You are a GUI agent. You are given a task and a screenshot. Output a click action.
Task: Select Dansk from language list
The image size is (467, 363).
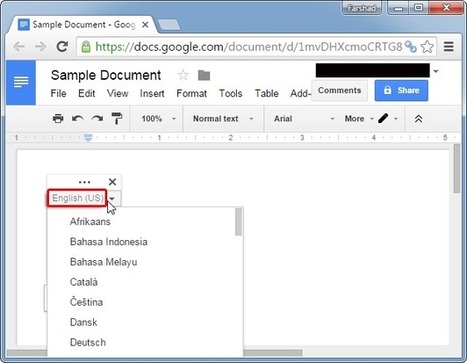(84, 322)
